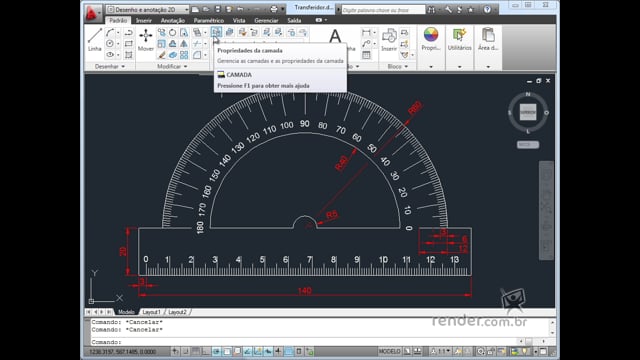The width and height of the screenshot is (640, 360).
Task: Open the Propriedades color wheel panel
Action: (431, 40)
